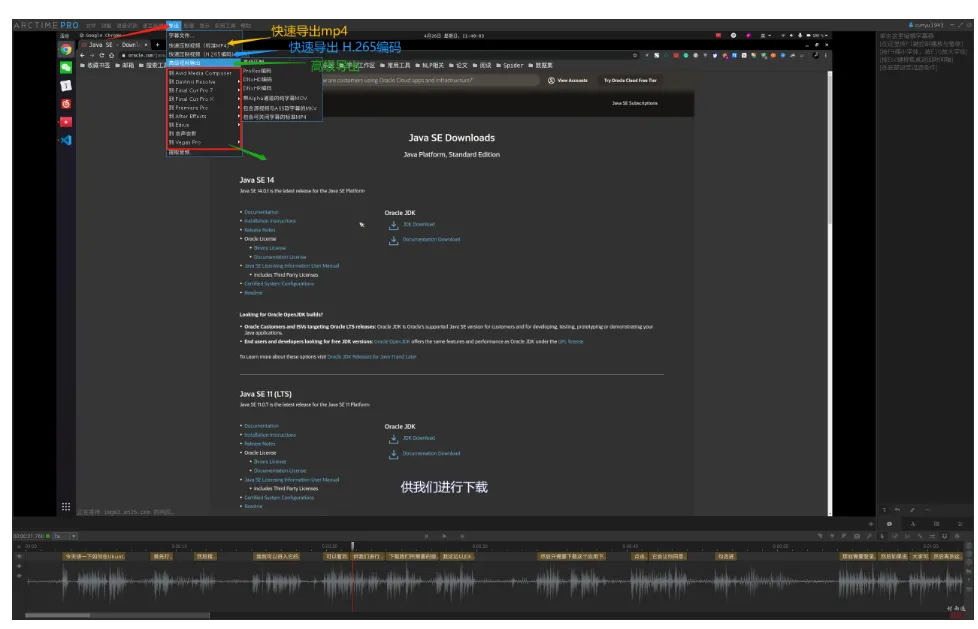
Task: Expand the 到 Vegas Pro submenu
Action: (204, 142)
